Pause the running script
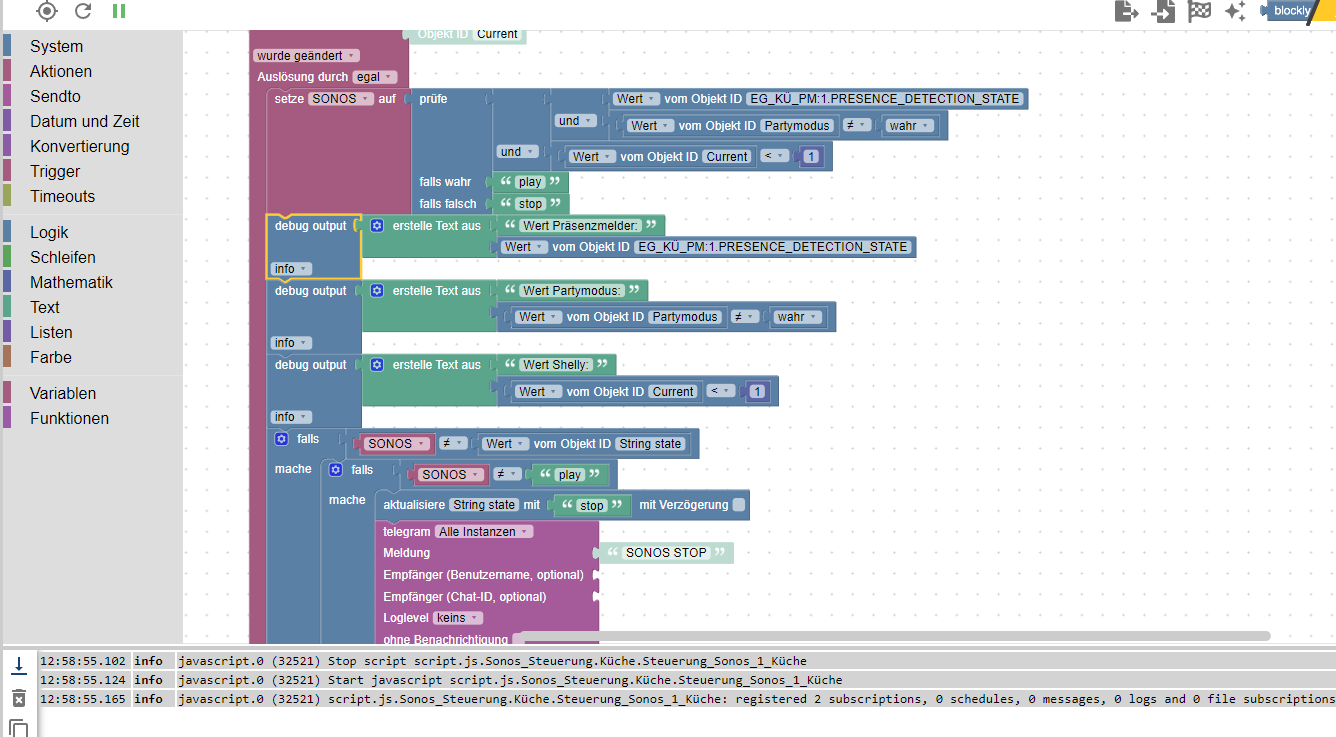 pyautogui.click(x=119, y=11)
